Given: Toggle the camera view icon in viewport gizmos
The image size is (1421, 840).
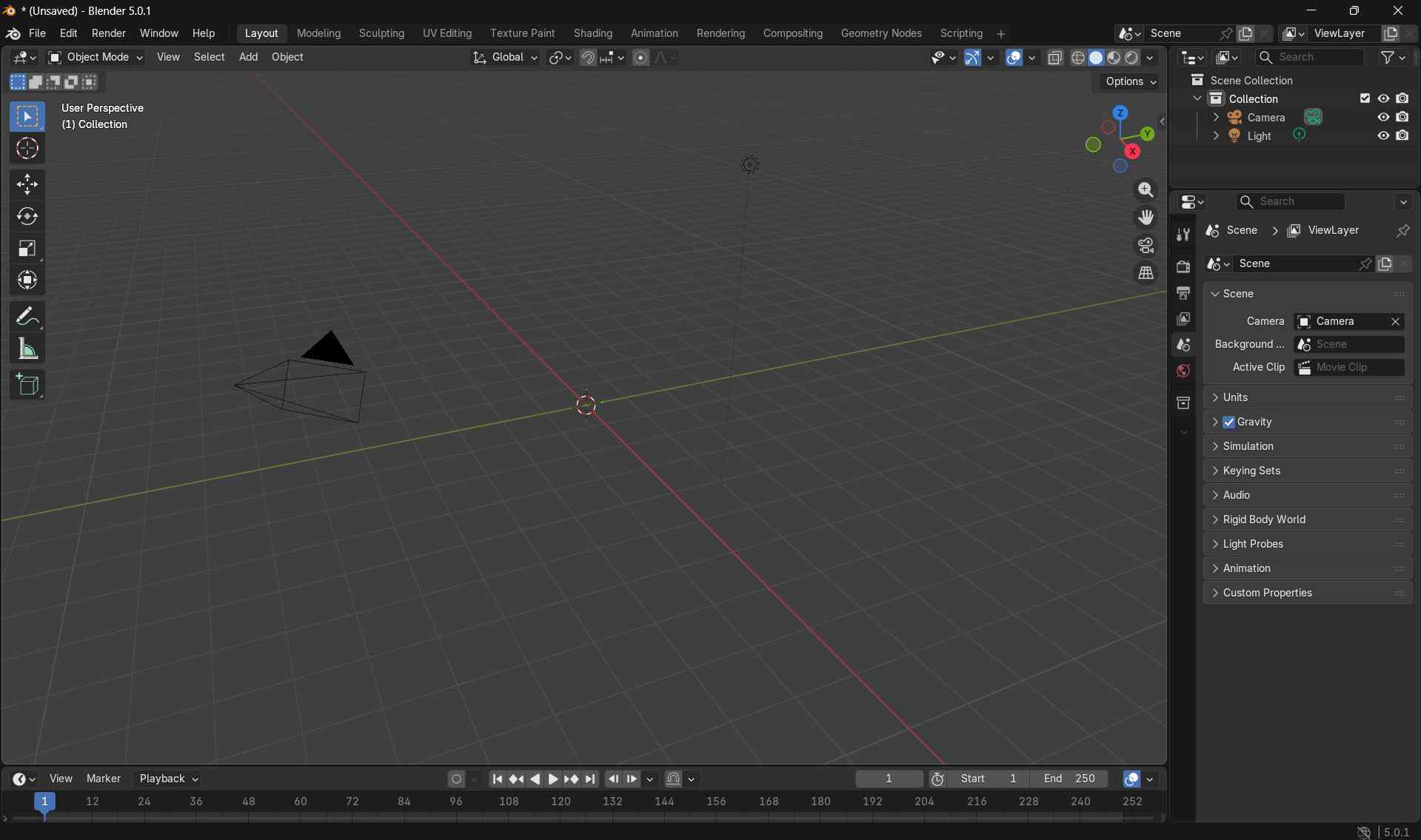Looking at the screenshot, I should pos(1146,245).
